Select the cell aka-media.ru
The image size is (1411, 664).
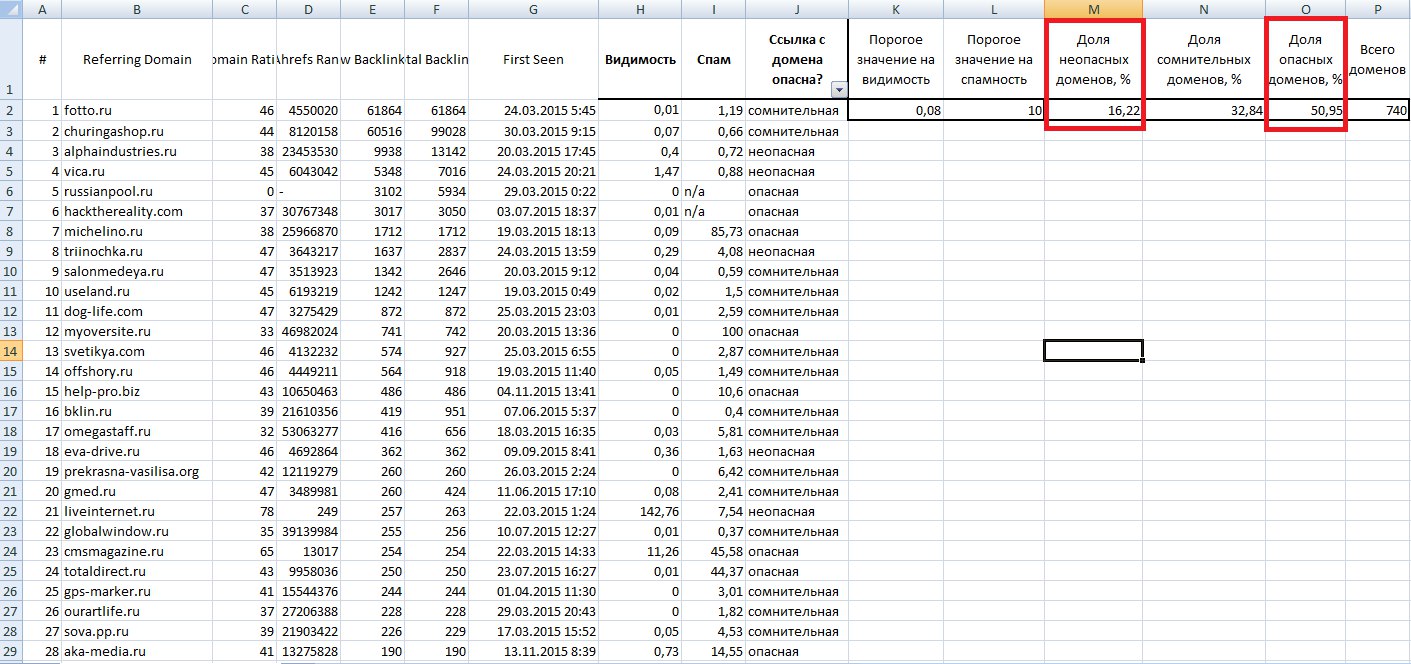coord(136,651)
